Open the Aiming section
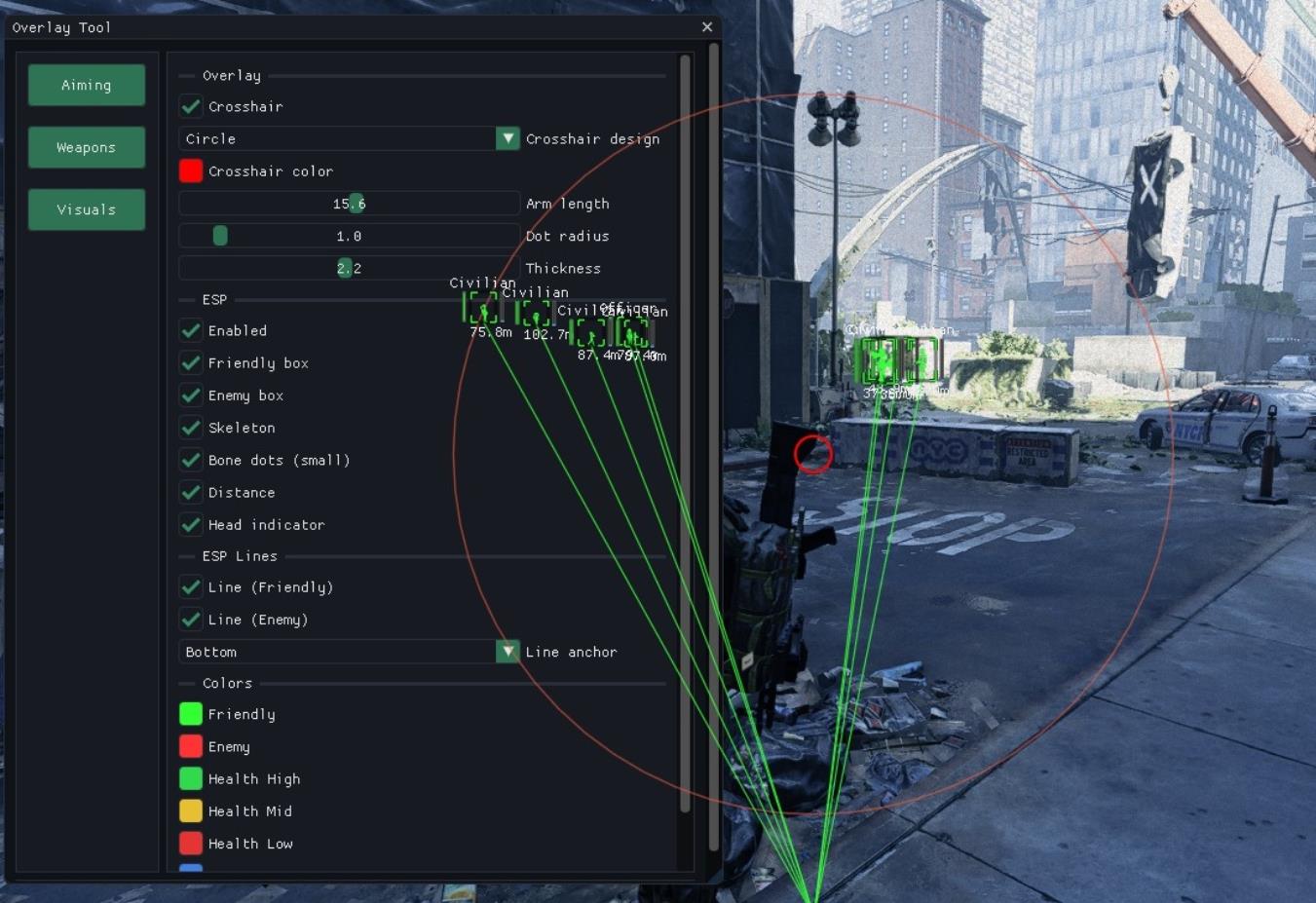The image size is (1316, 903). (x=87, y=86)
